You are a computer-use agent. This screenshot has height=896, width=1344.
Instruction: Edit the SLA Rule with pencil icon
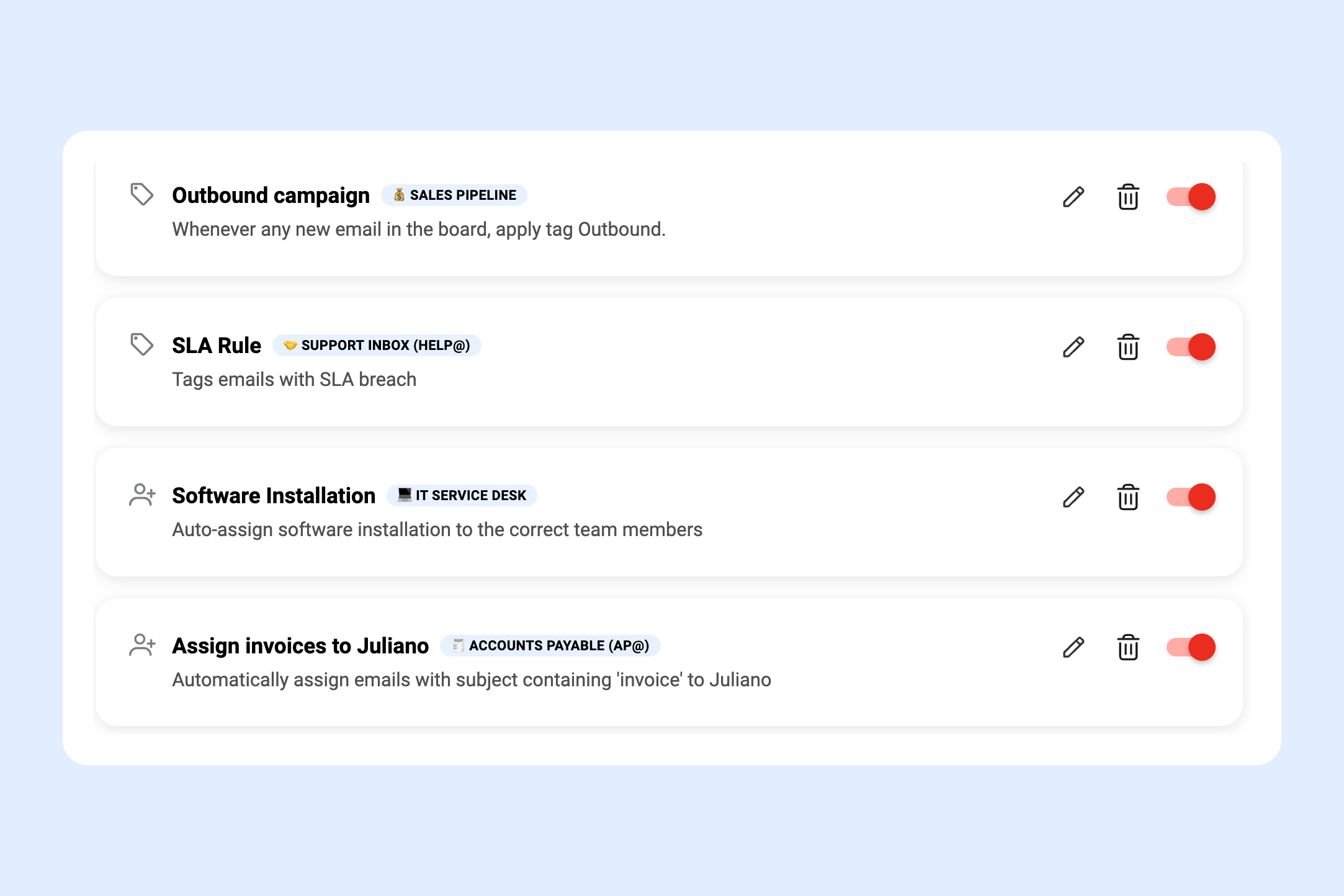pyautogui.click(x=1073, y=347)
